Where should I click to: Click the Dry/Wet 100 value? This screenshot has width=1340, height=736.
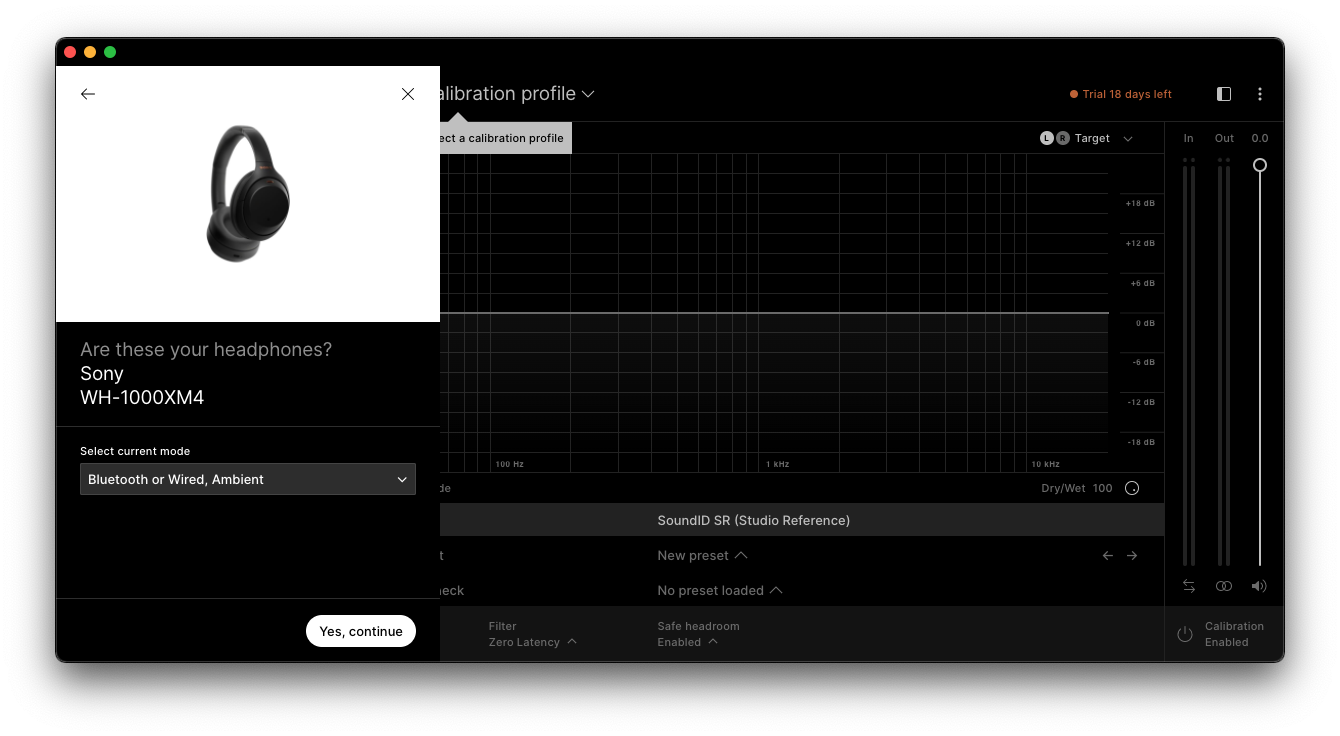(1102, 488)
